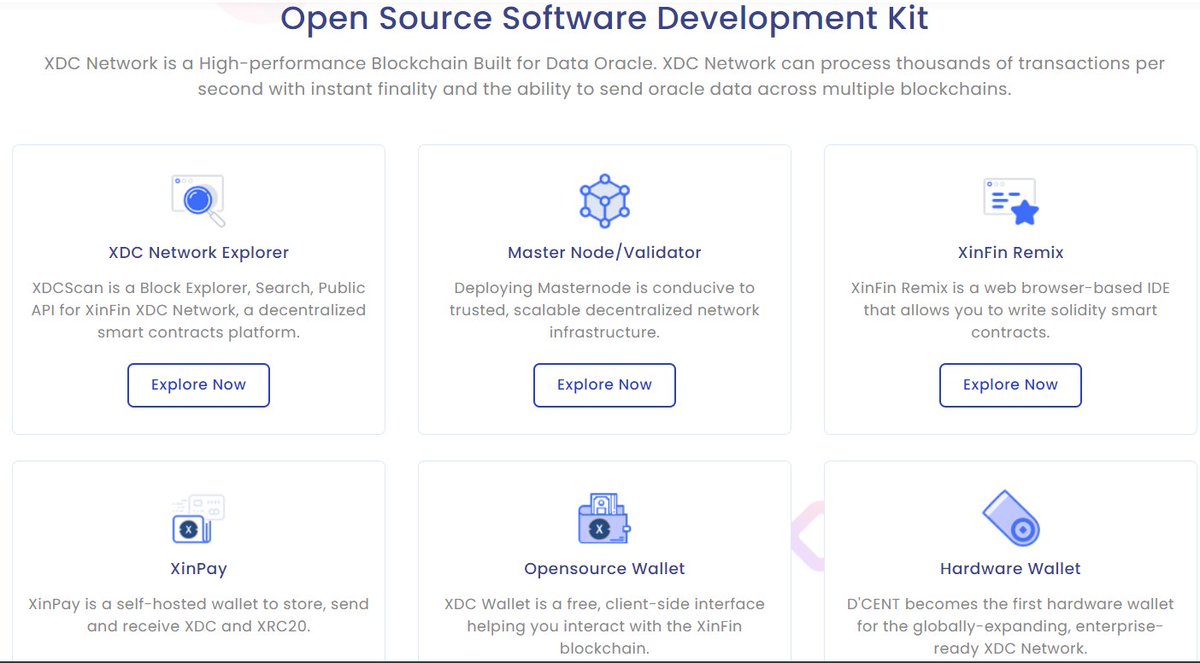1200x663 pixels.
Task: Select the 'XDCScan is a Block Explorer' description
Action: [x=198, y=310]
